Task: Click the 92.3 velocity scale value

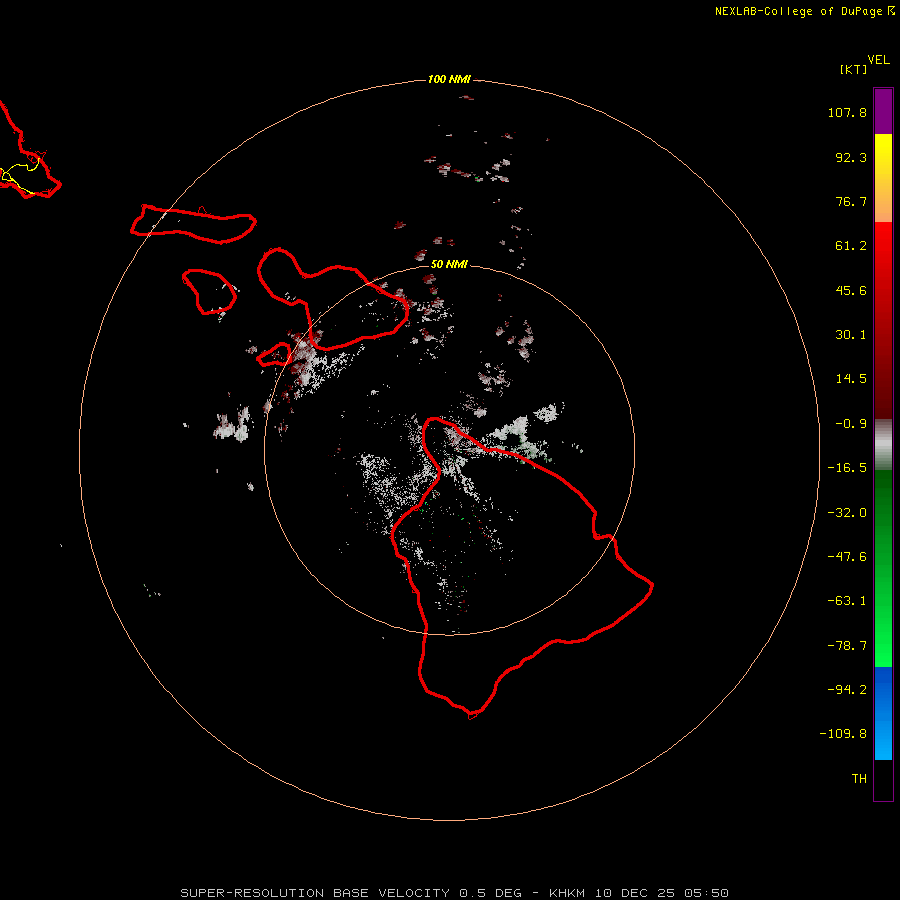Action: point(851,157)
